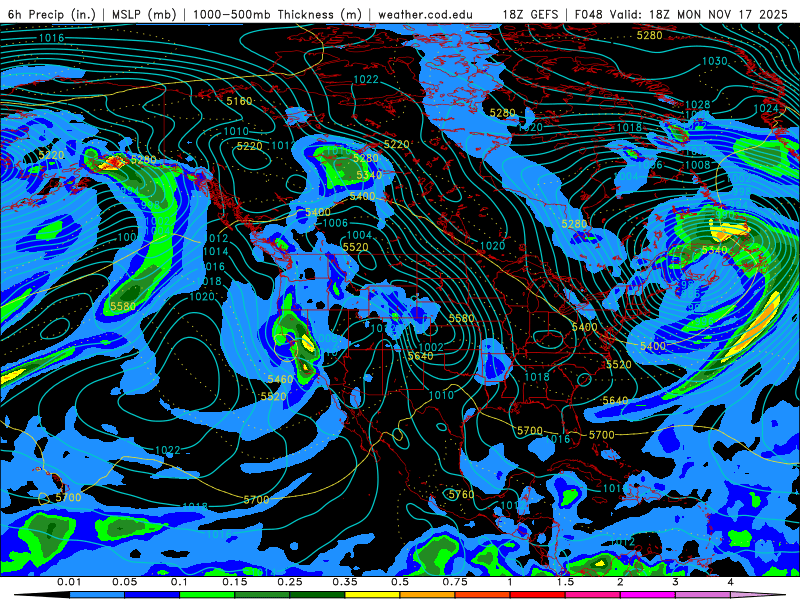Viewport: 800px width, 600px height.
Task: Click '1000-500mb Thickness (m)' header label
Action: click(277, 14)
